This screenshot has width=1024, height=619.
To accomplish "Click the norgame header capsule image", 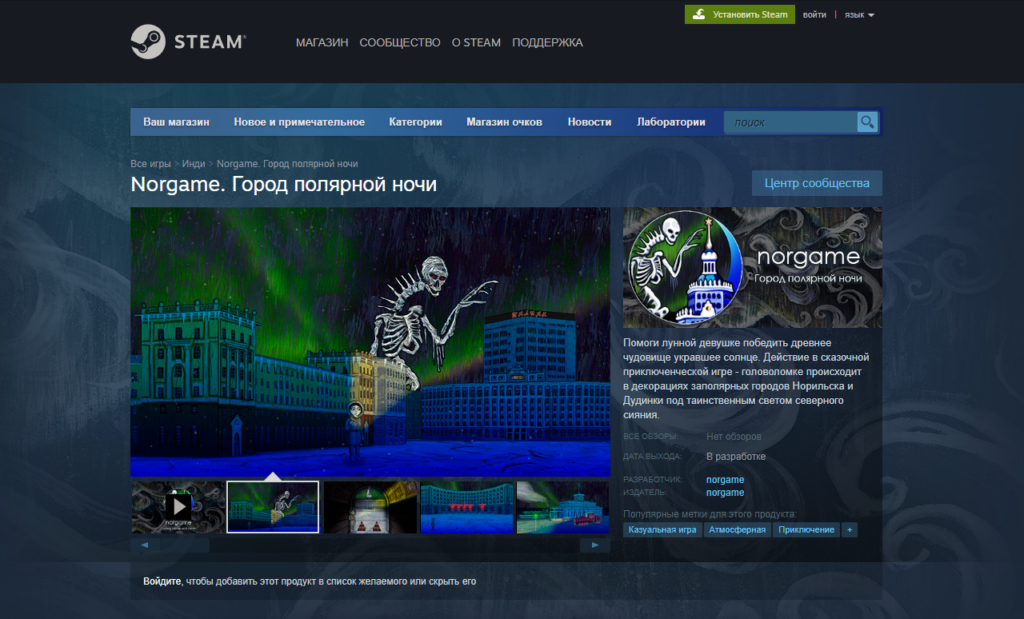I will click(752, 268).
